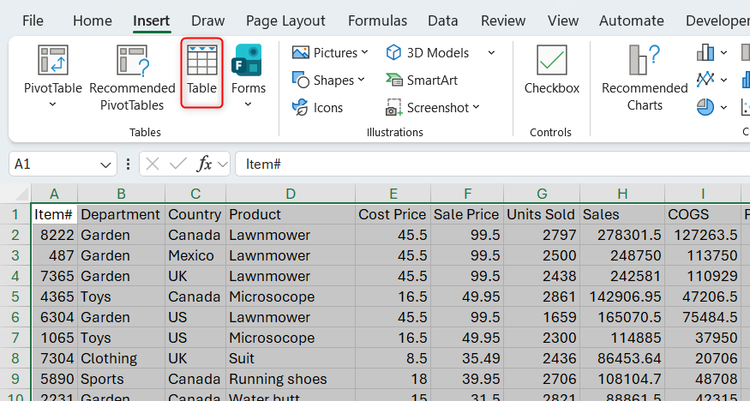
Task: Switch to the Page Layout tab
Action: (x=286, y=21)
